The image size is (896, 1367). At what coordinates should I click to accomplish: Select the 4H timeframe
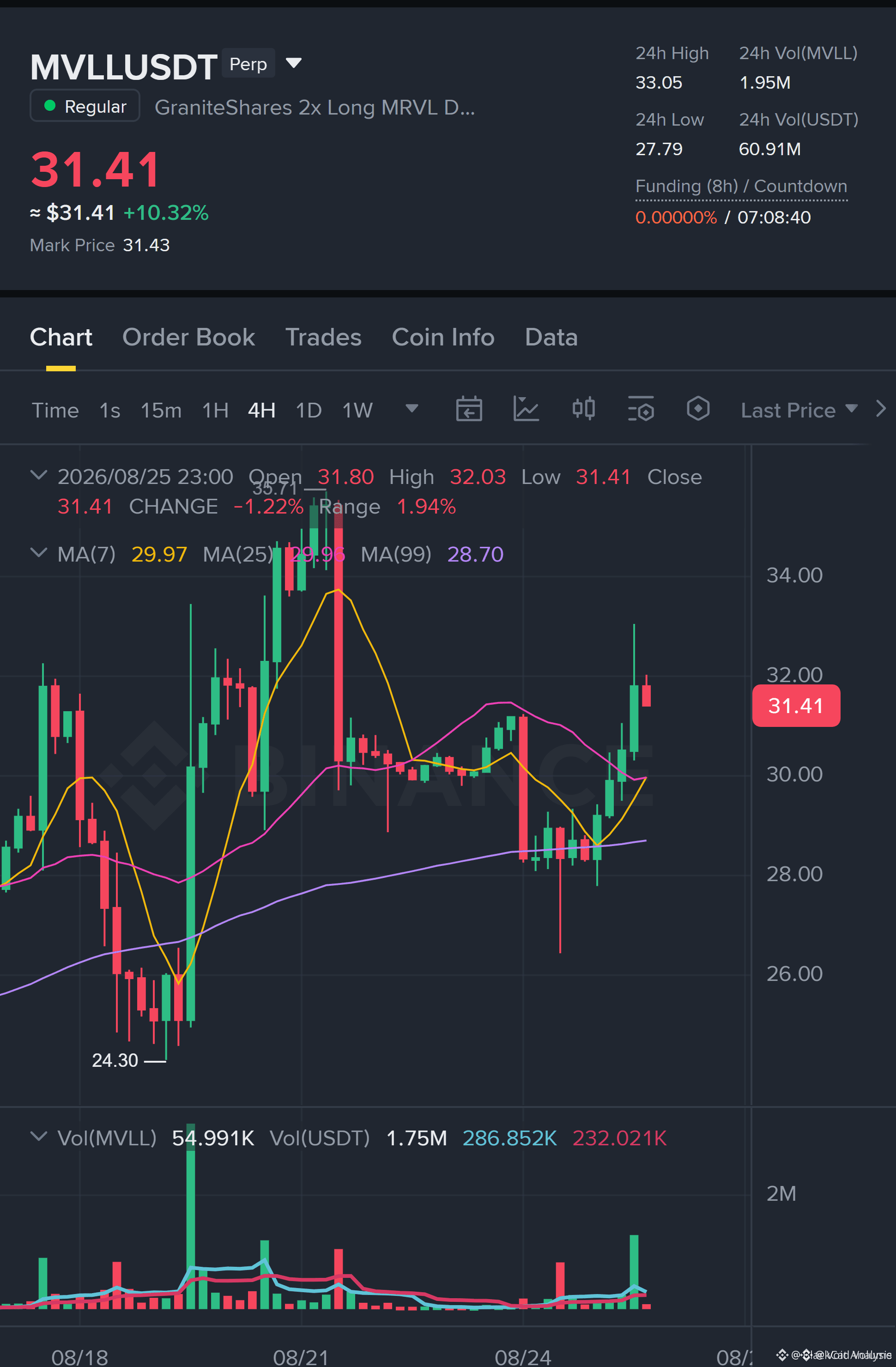tap(261, 410)
